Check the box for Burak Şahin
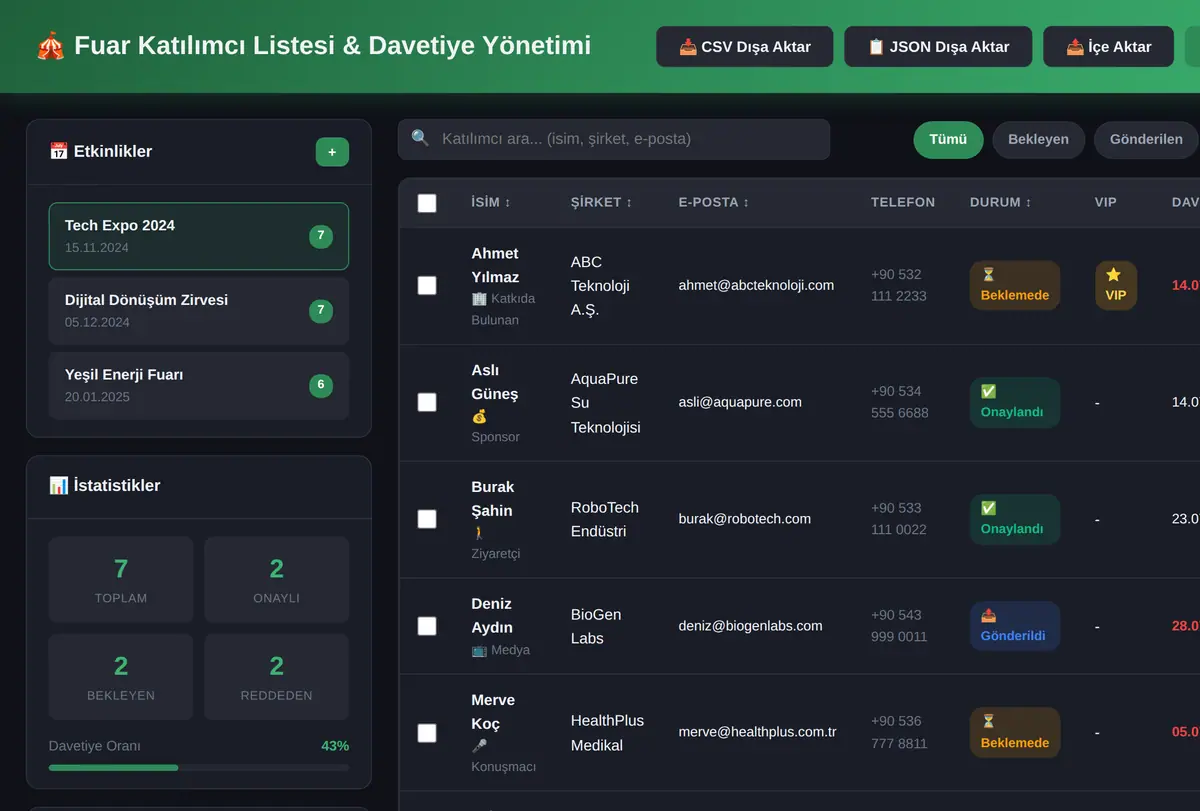The width and height of the screenshot is (1200, 811). pos(427,519)
